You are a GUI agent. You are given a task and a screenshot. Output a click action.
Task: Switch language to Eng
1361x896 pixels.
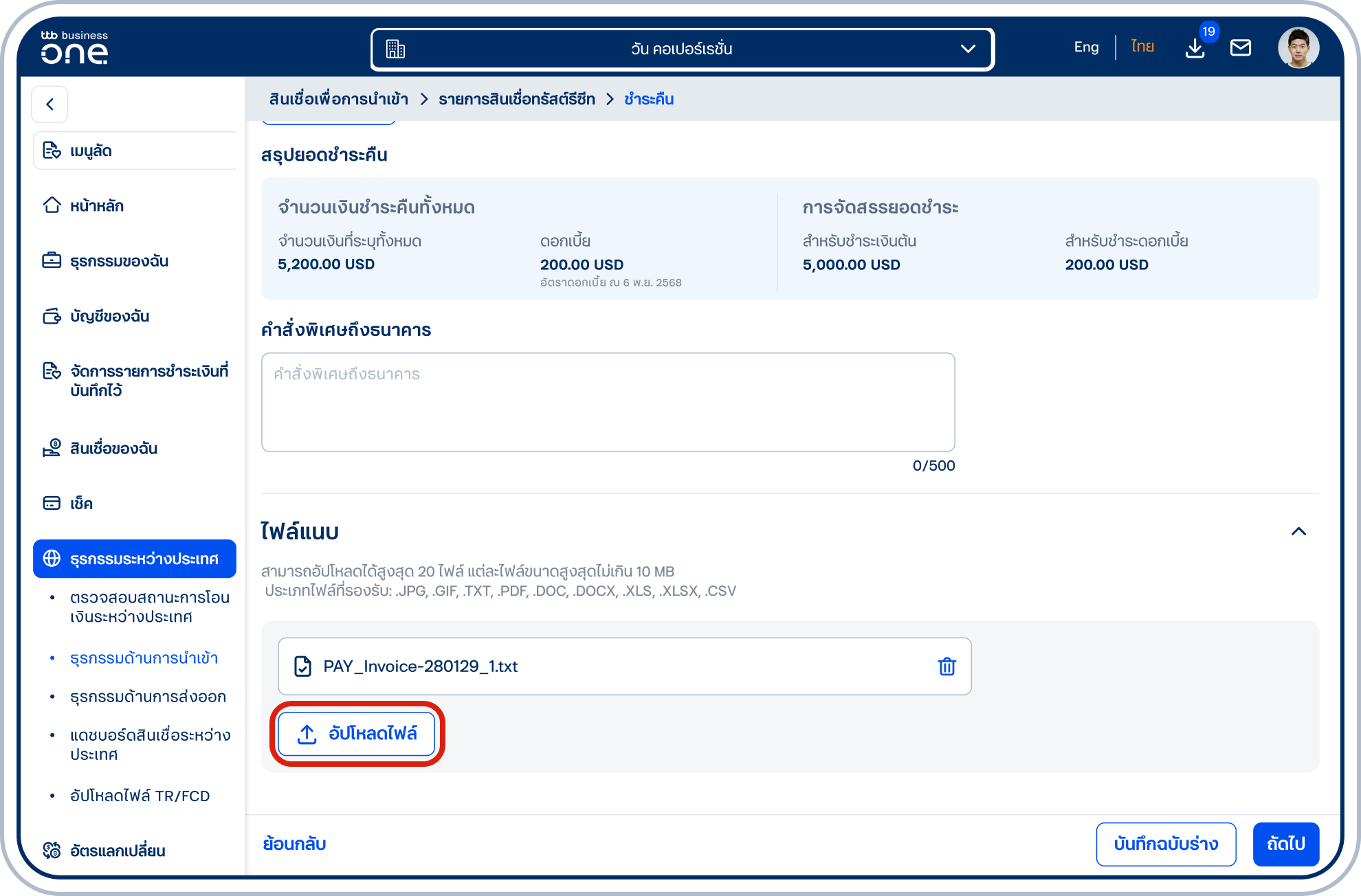click(1086, 47)
